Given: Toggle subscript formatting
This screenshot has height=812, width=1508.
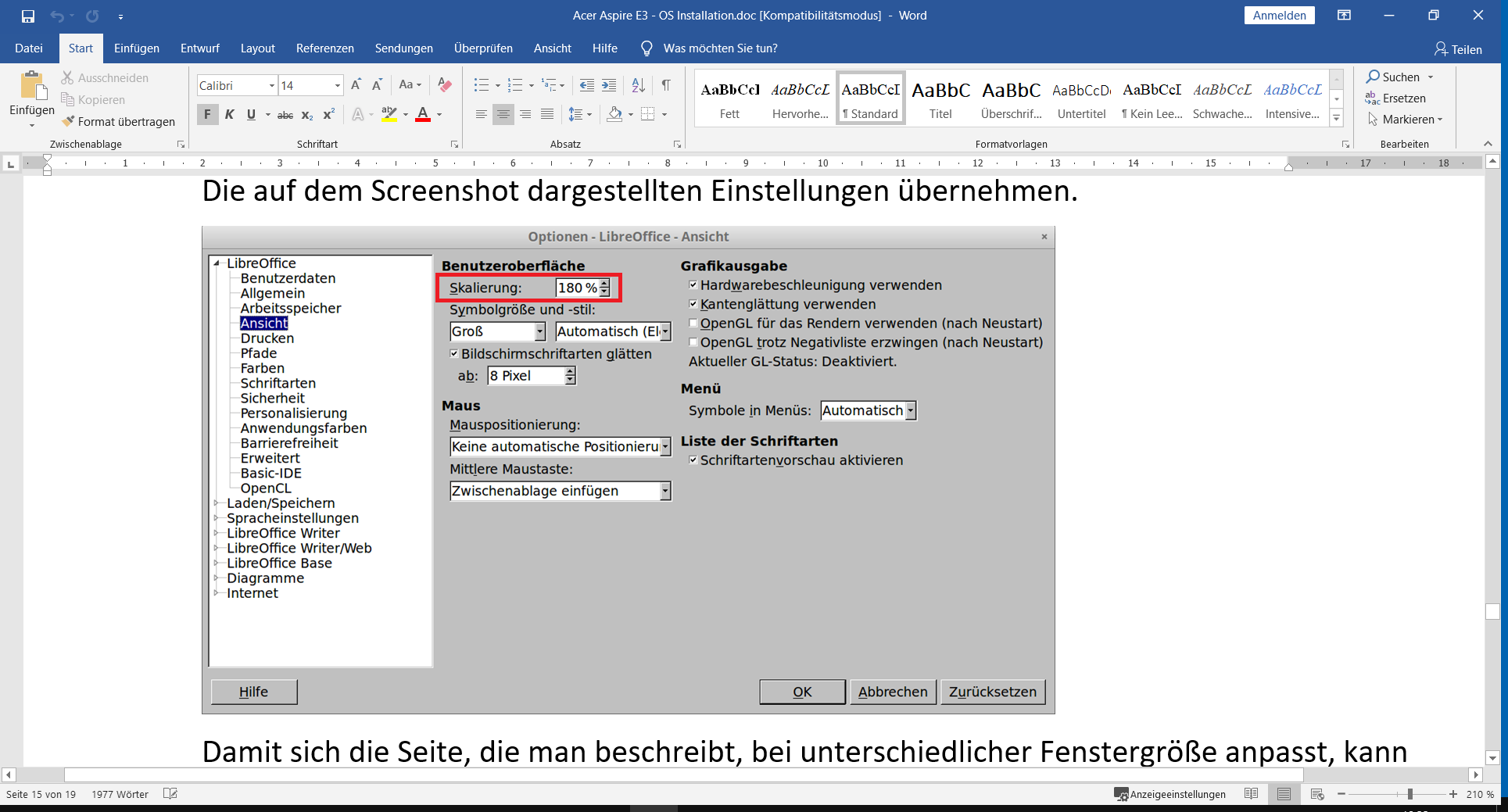Looking at the screenshot, I should tap(307, 115).
